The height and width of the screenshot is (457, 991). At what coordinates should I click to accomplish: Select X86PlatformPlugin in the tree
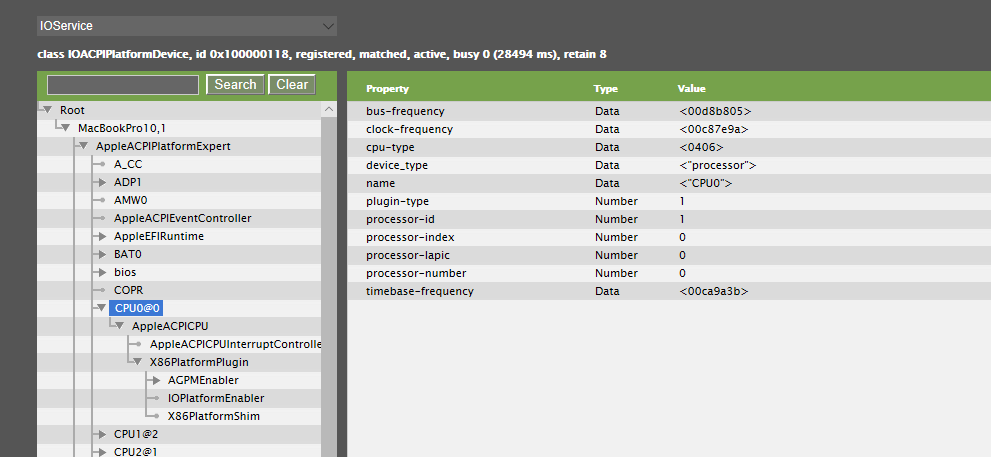tap(199, 362)
